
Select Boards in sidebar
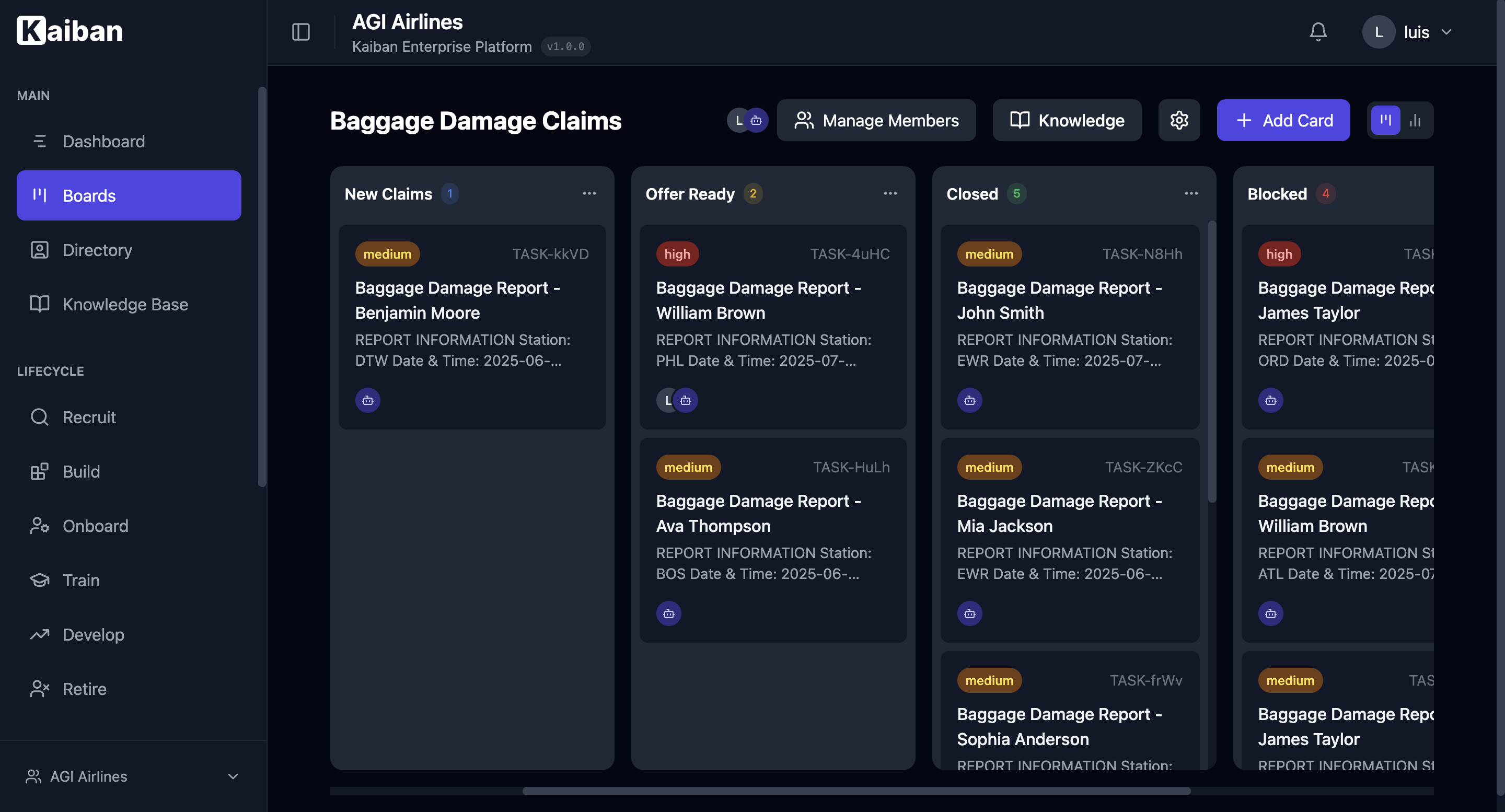coord(129,196)
